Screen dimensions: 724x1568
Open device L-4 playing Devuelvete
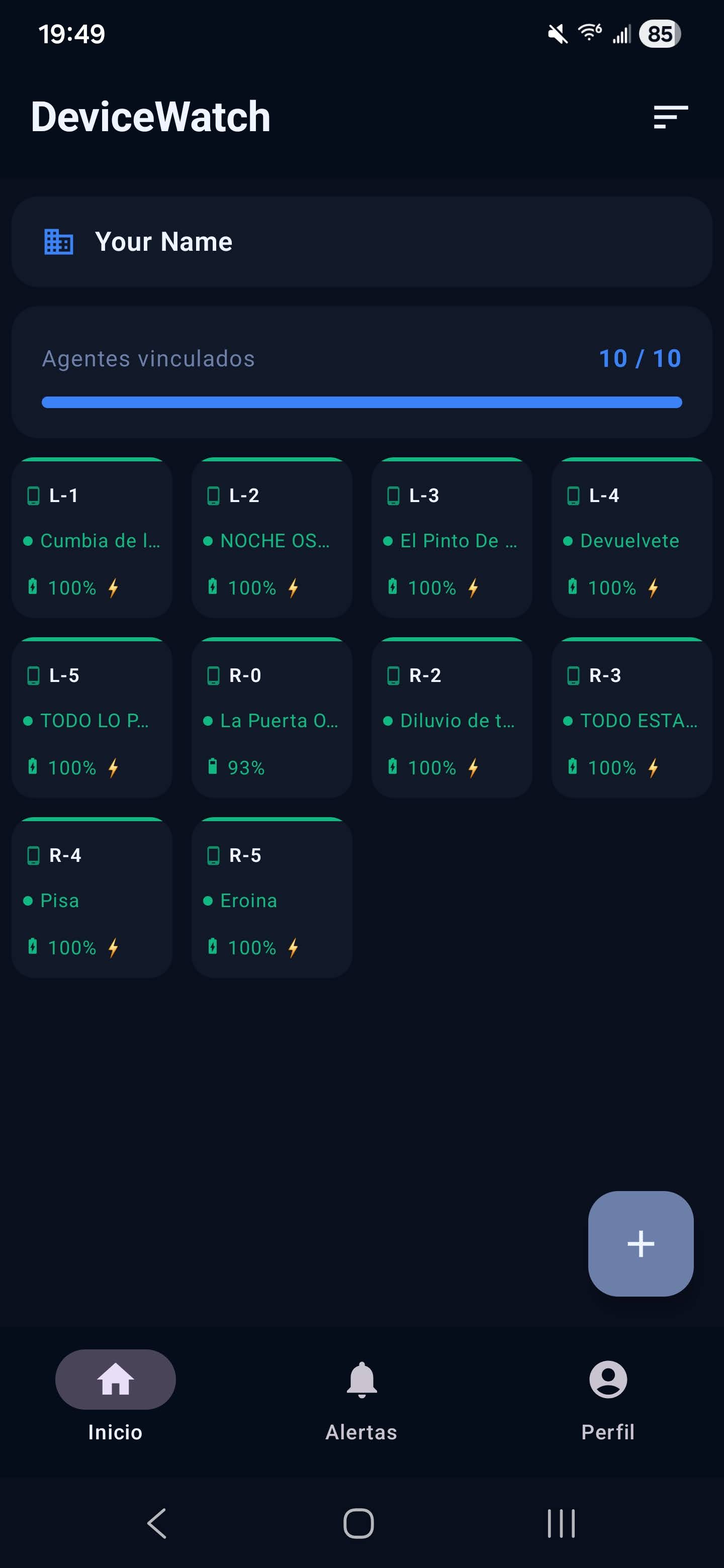click(x=631, y=538)
